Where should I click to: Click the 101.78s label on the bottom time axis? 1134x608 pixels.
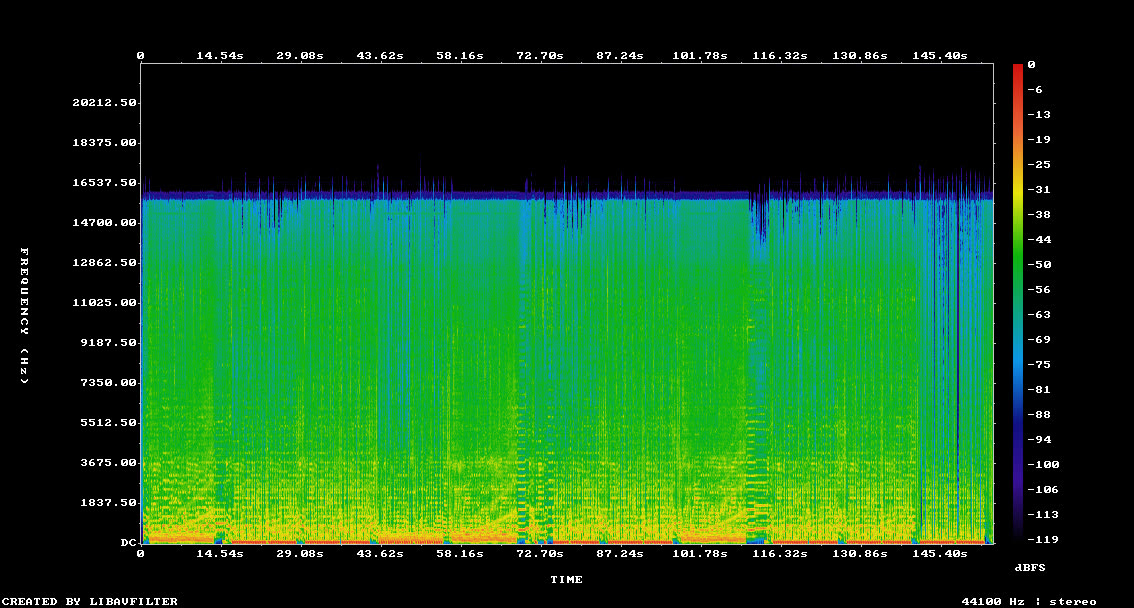699,553
